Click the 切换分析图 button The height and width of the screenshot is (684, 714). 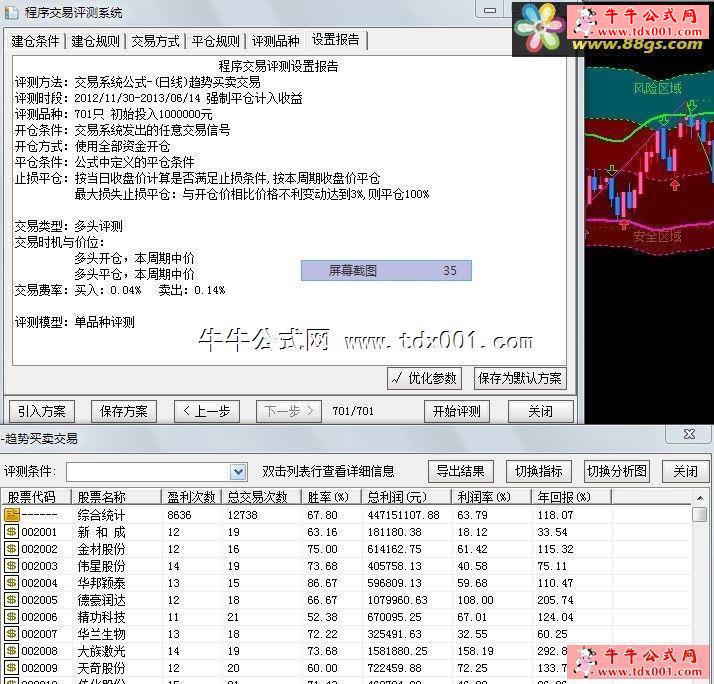[x=617, y=471]
